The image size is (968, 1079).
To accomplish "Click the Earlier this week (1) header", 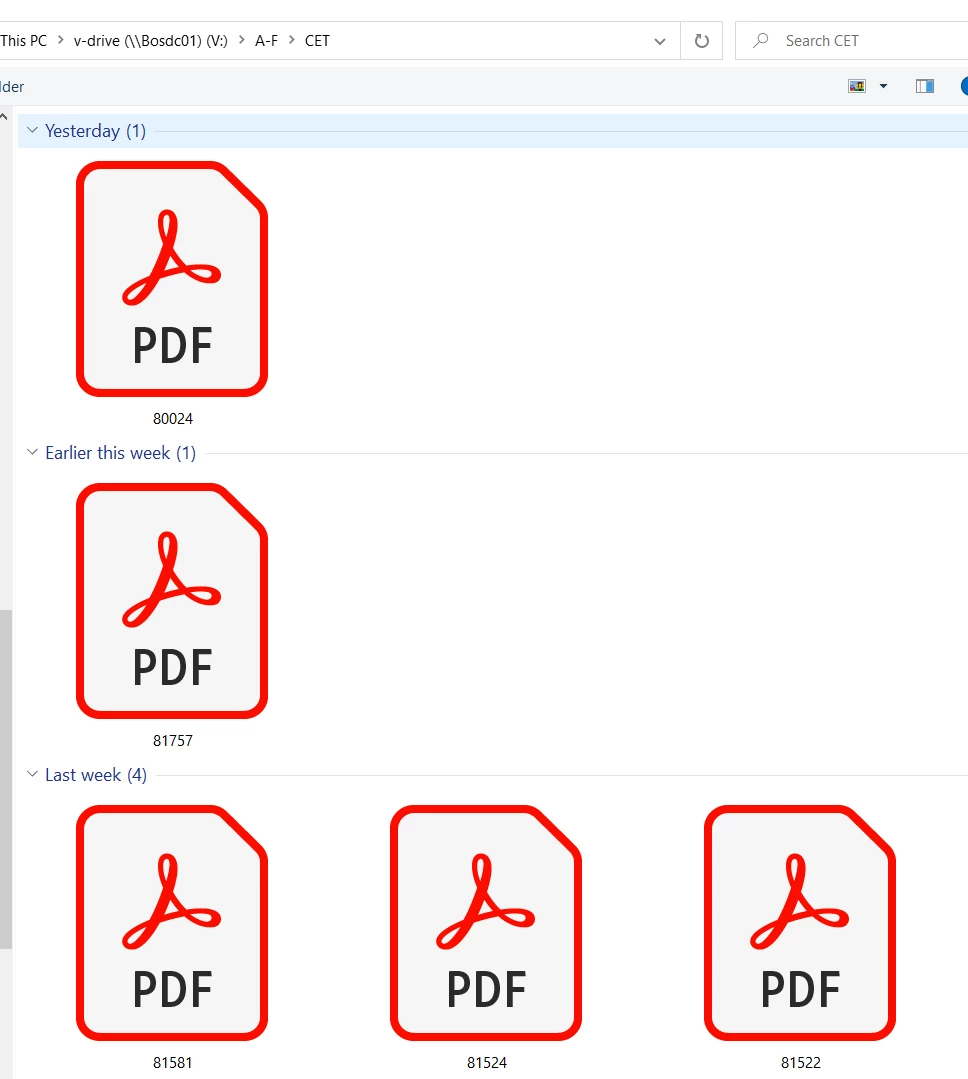I will click(120, 453).
